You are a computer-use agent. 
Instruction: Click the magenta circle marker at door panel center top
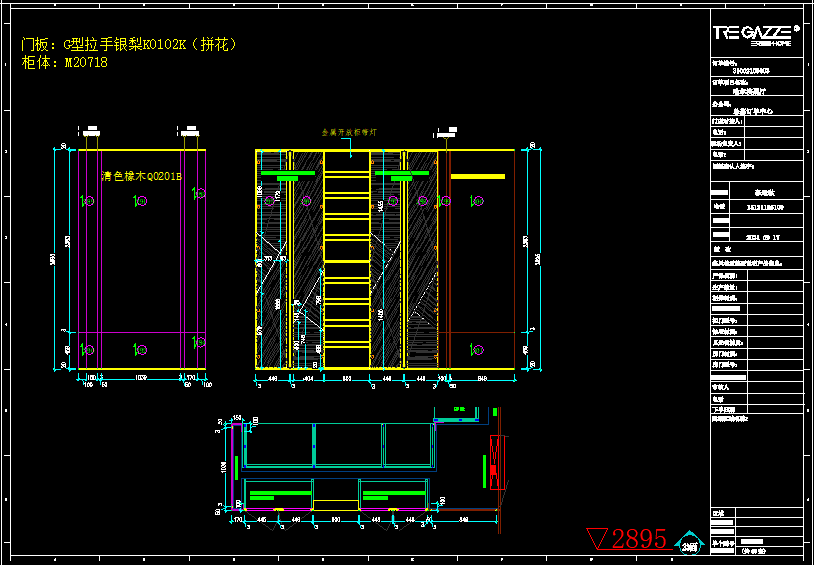coord(138,202)
